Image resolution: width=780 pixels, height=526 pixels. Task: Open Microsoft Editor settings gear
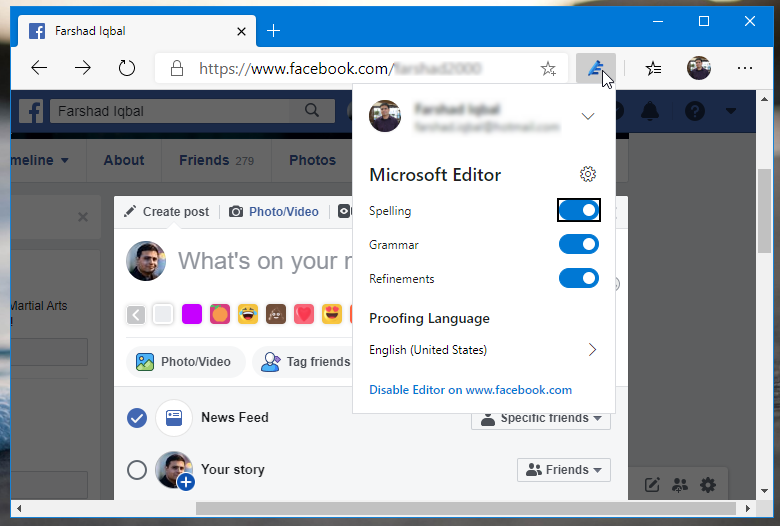pyautogui.click(x=588, y=175)
